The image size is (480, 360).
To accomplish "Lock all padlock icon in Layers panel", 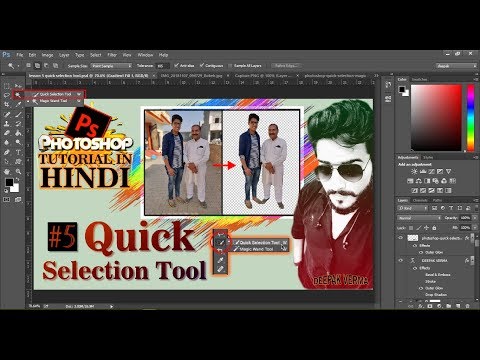I will point(434,228).
